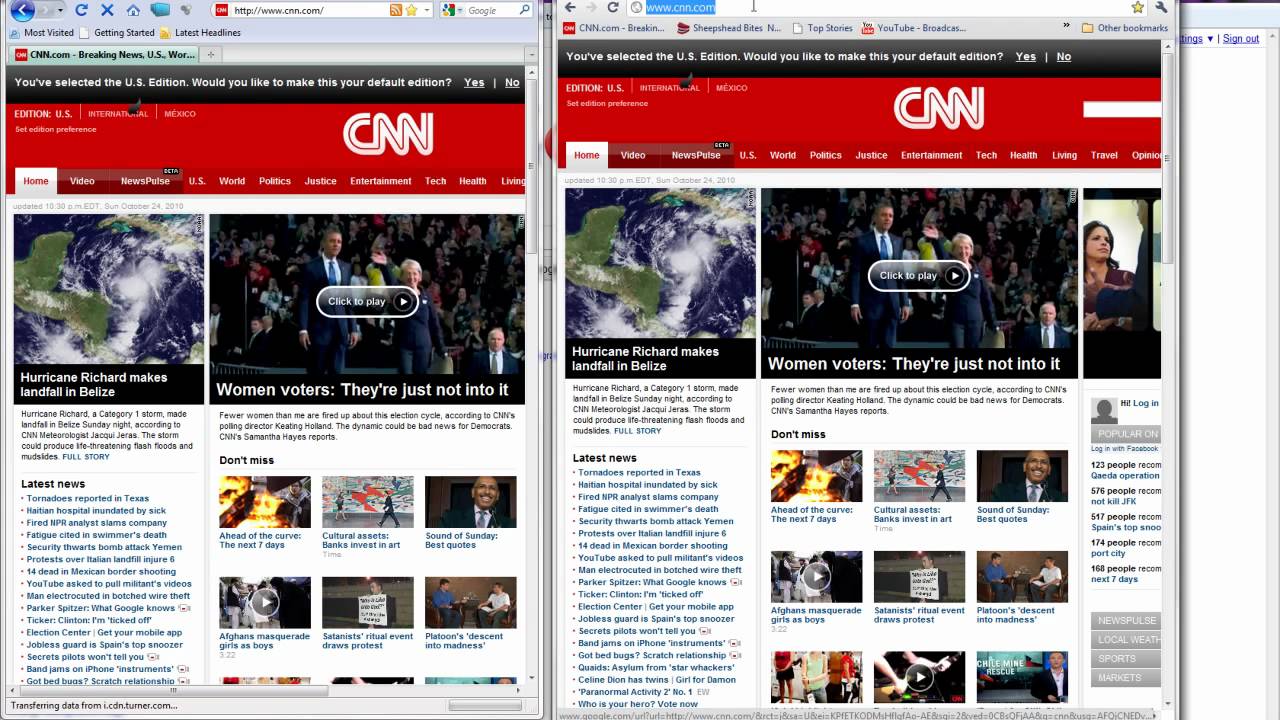Open 'Tornadoes reported in Texas' in Chrome
Screen dimensions: 1280x720
639,472
